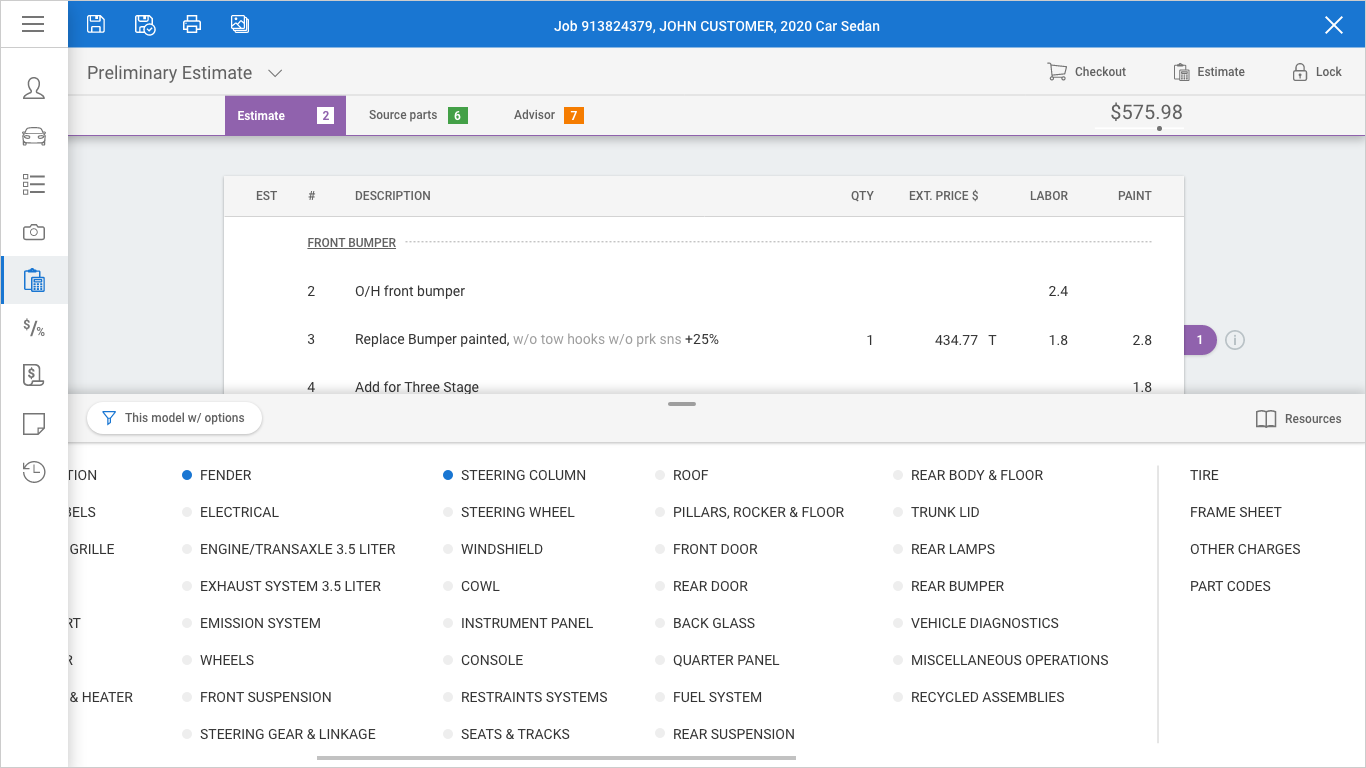Open the camera photos sidebar icon
This screenshot has width=1366, height=768.
point(34,232)
